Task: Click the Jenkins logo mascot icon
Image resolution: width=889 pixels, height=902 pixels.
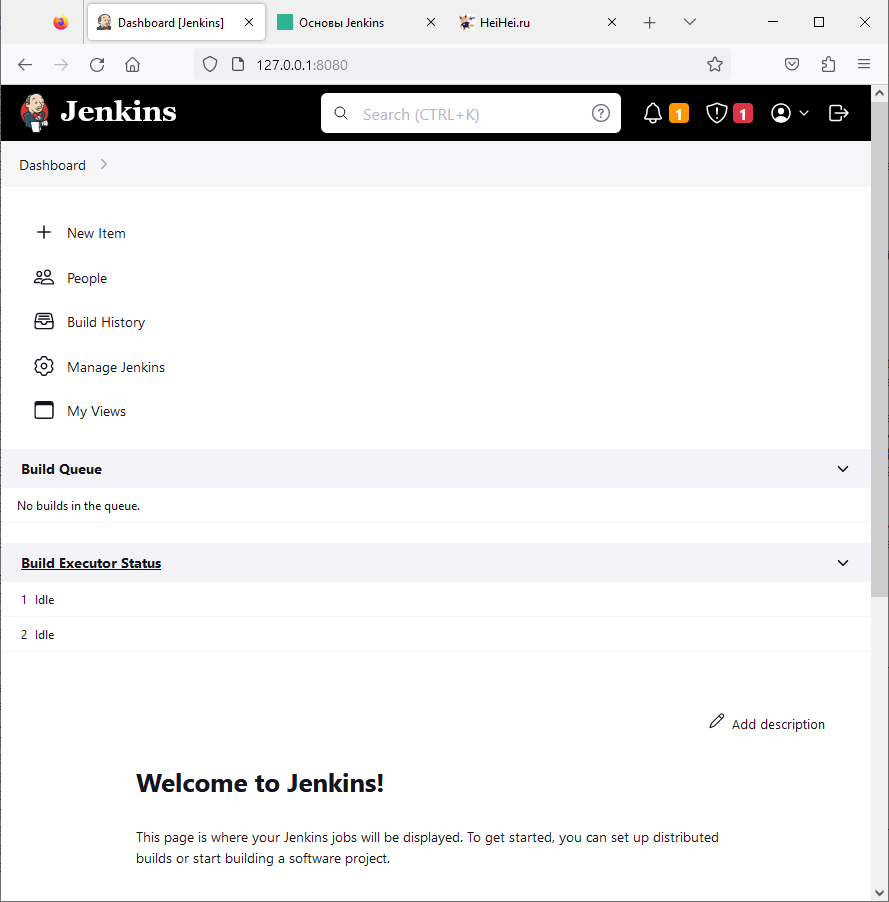Action: [x=35, y=113]
